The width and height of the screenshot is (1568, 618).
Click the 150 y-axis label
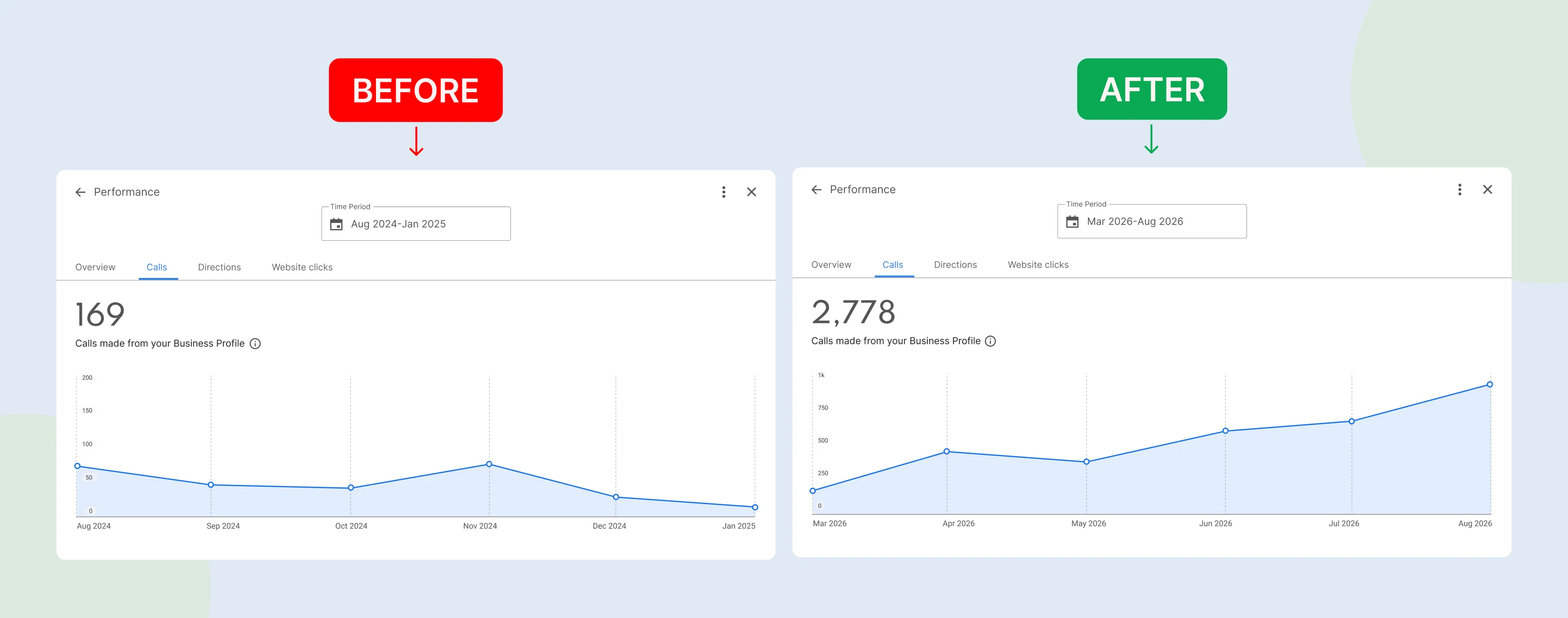pos(87,411)
